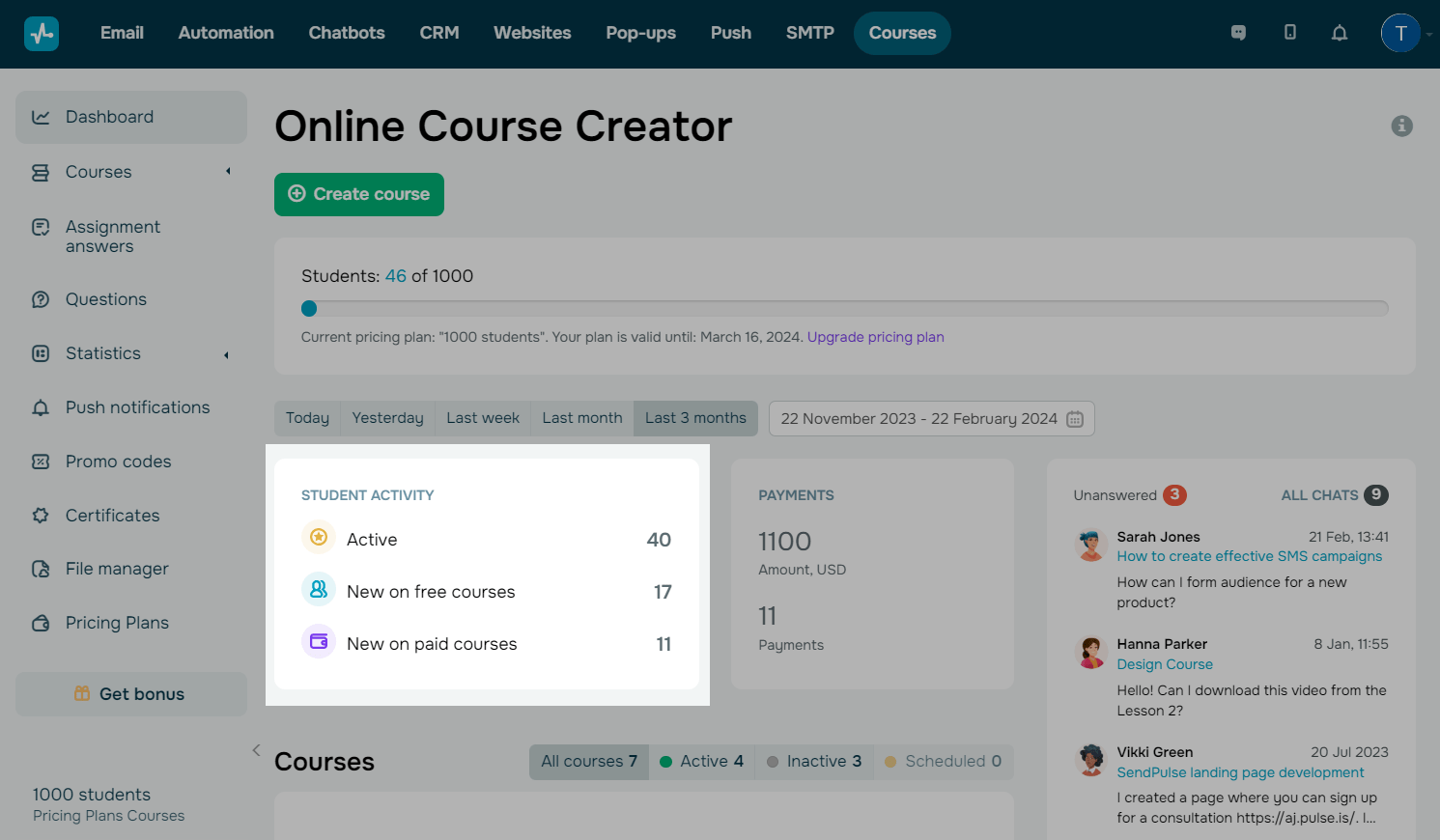
Task: Open the calendar icon in date range
Action: (x=1075, y=419)
